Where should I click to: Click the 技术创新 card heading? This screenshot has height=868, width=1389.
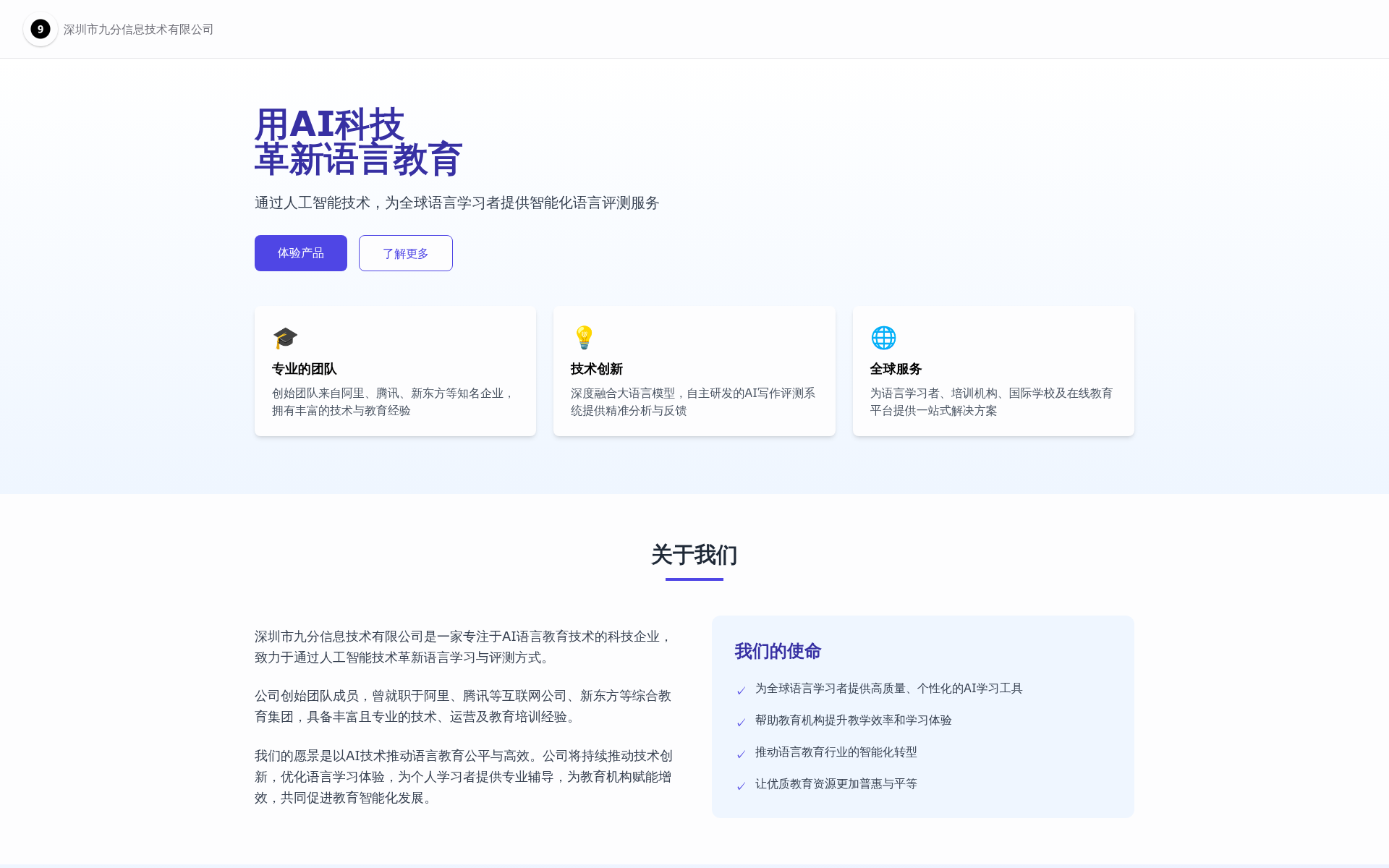[597, 369]
